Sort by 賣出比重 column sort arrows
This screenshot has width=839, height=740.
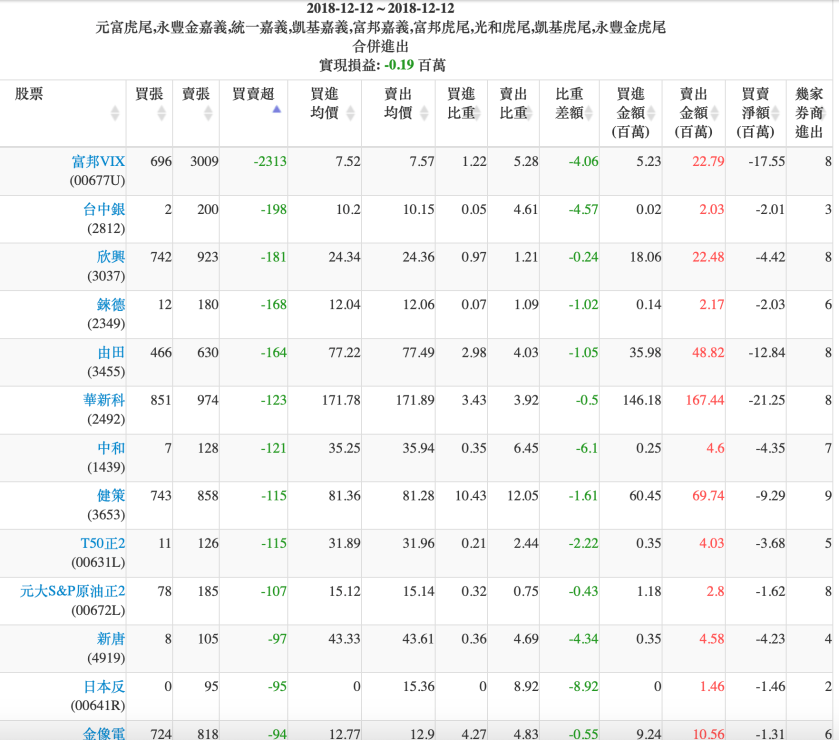pos(529,113)
